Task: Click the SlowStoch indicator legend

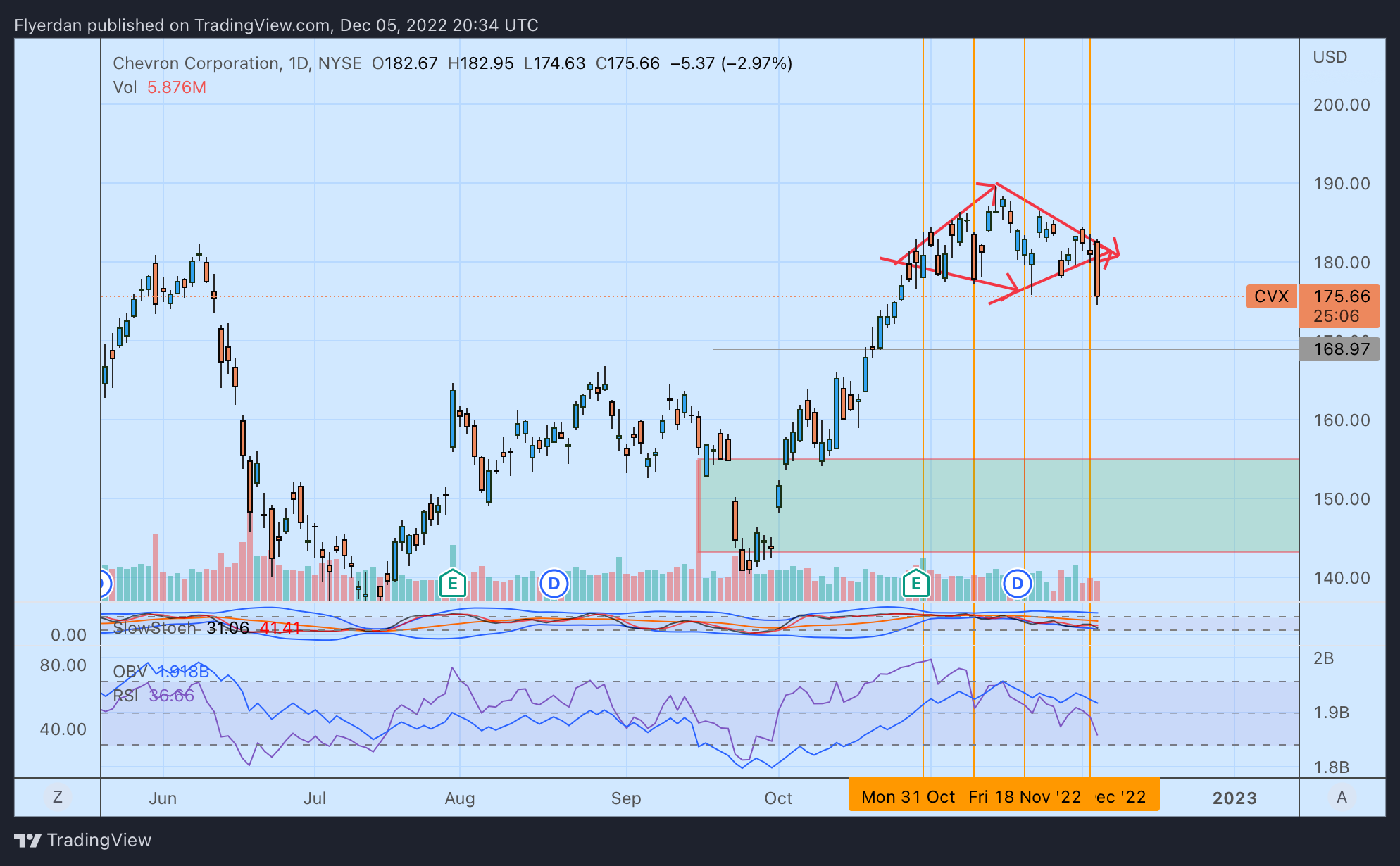Action: click(206, 627)
